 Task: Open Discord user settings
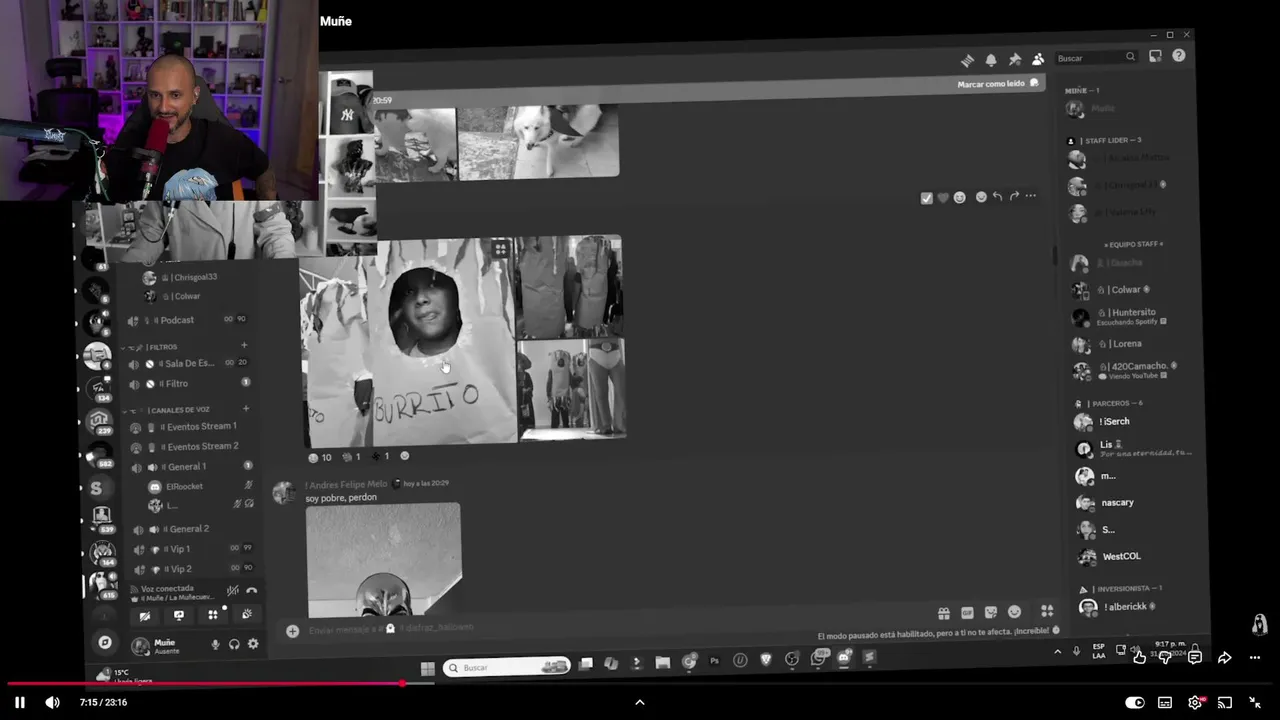point(253,644)
